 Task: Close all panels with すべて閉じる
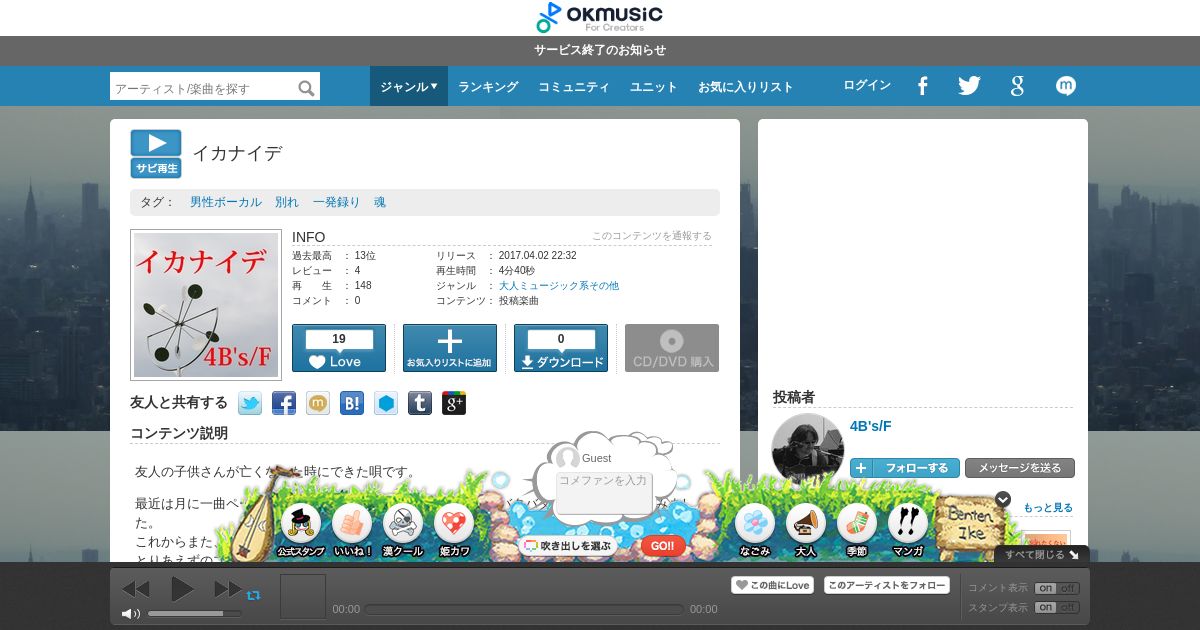tap(1042, 554)
